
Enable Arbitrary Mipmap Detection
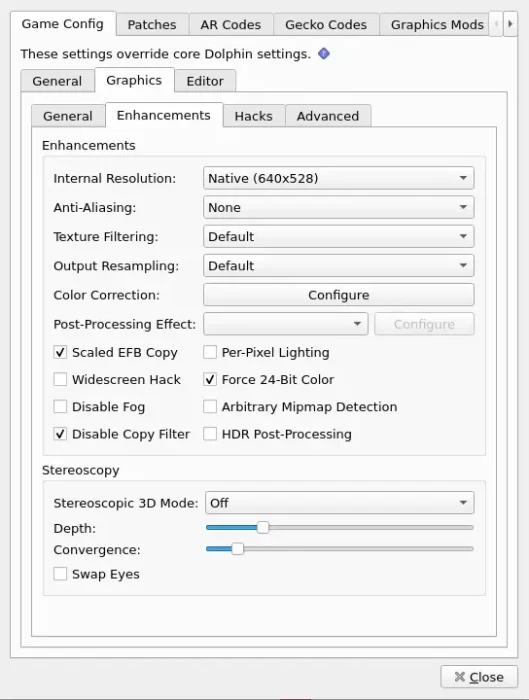tap(210, 407)
